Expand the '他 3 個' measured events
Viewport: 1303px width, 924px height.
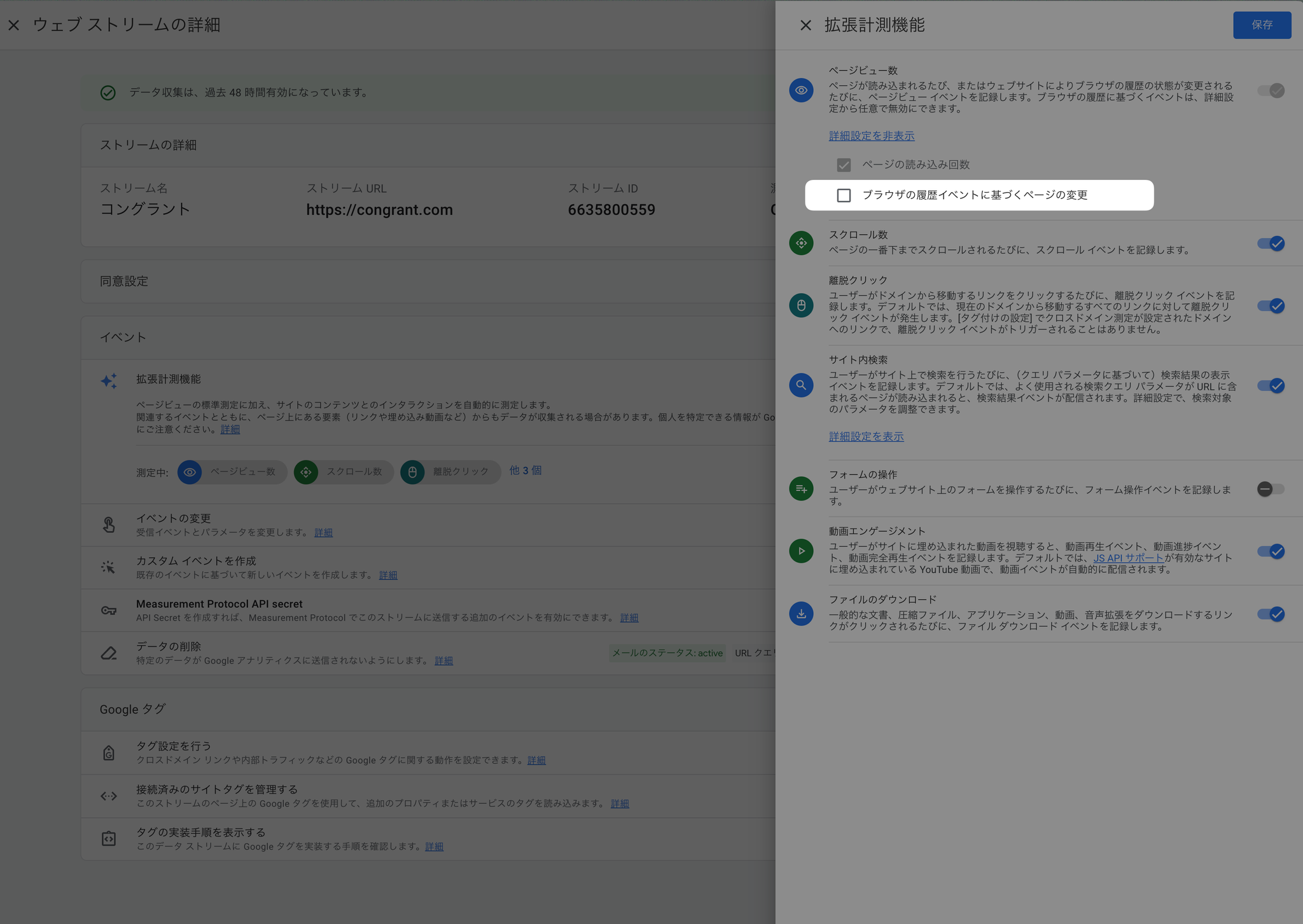pos(526,471)
